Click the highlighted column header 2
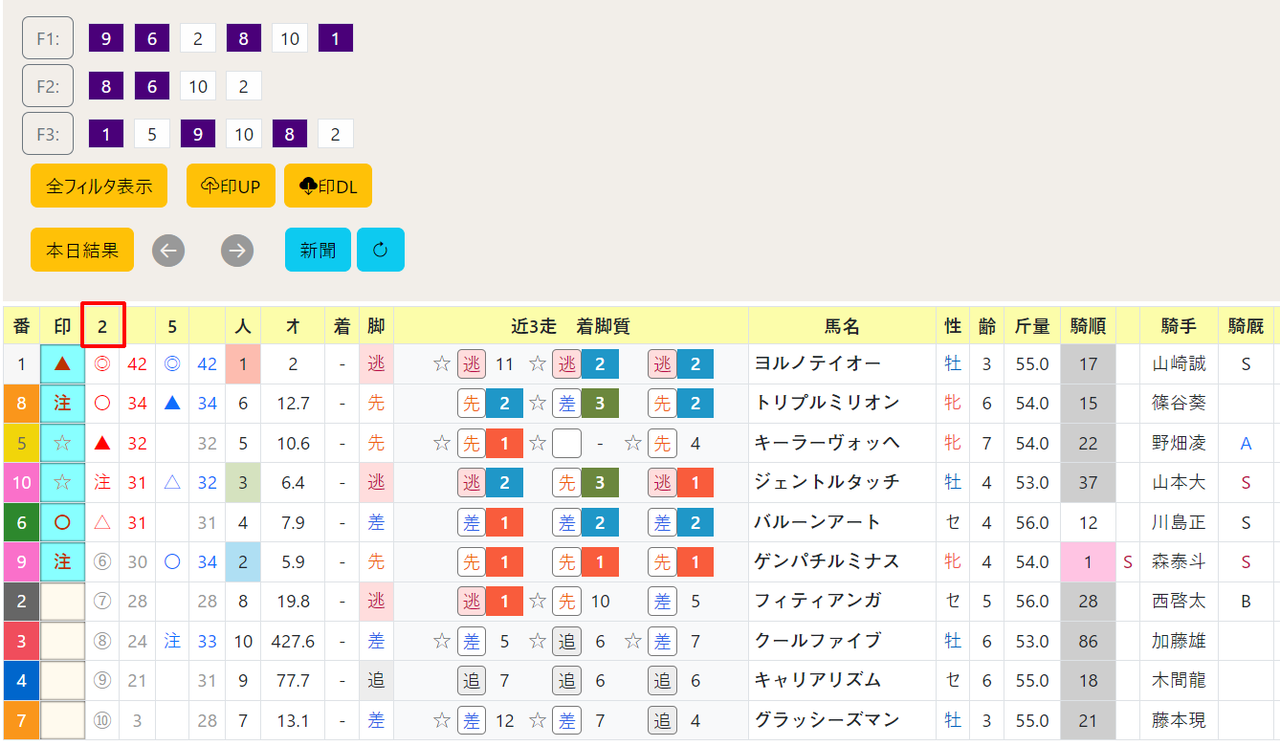1280x746 pixels. (x=103, y=326)
